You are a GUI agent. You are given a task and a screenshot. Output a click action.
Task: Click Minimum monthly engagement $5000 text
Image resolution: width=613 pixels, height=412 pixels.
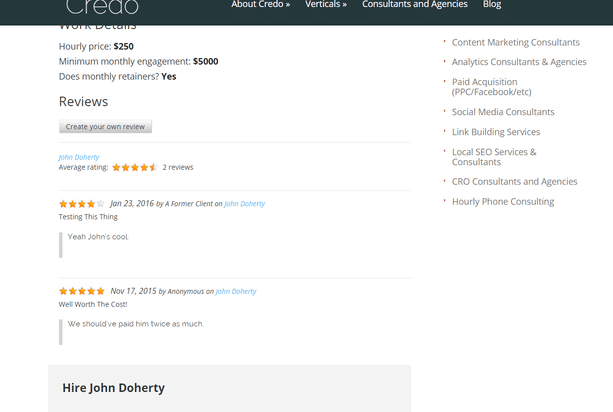click(x=138, y=61)
